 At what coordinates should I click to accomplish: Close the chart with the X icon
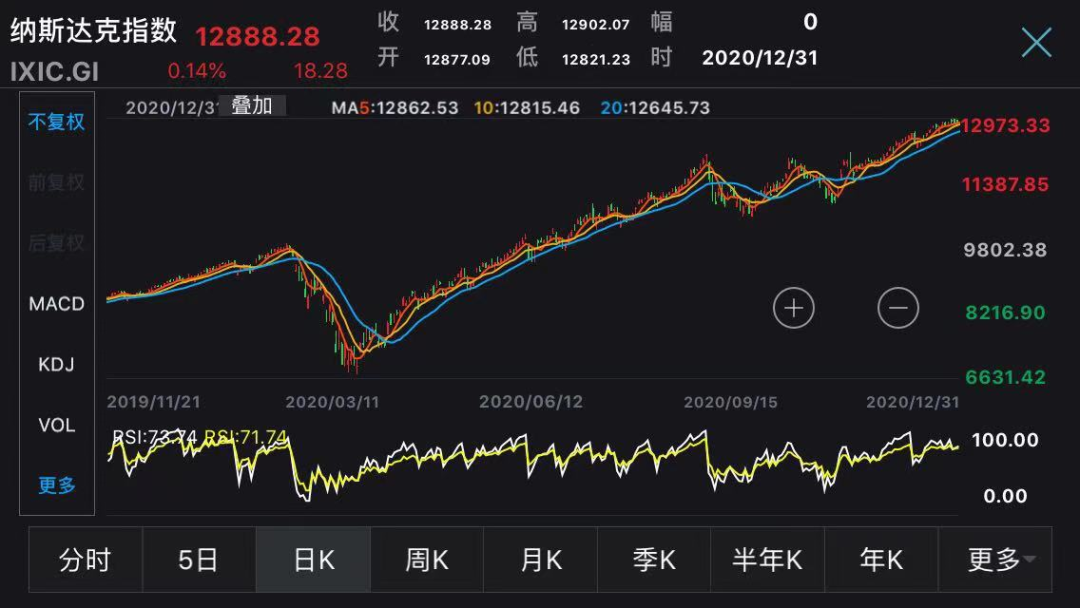tap(1036, 43)
